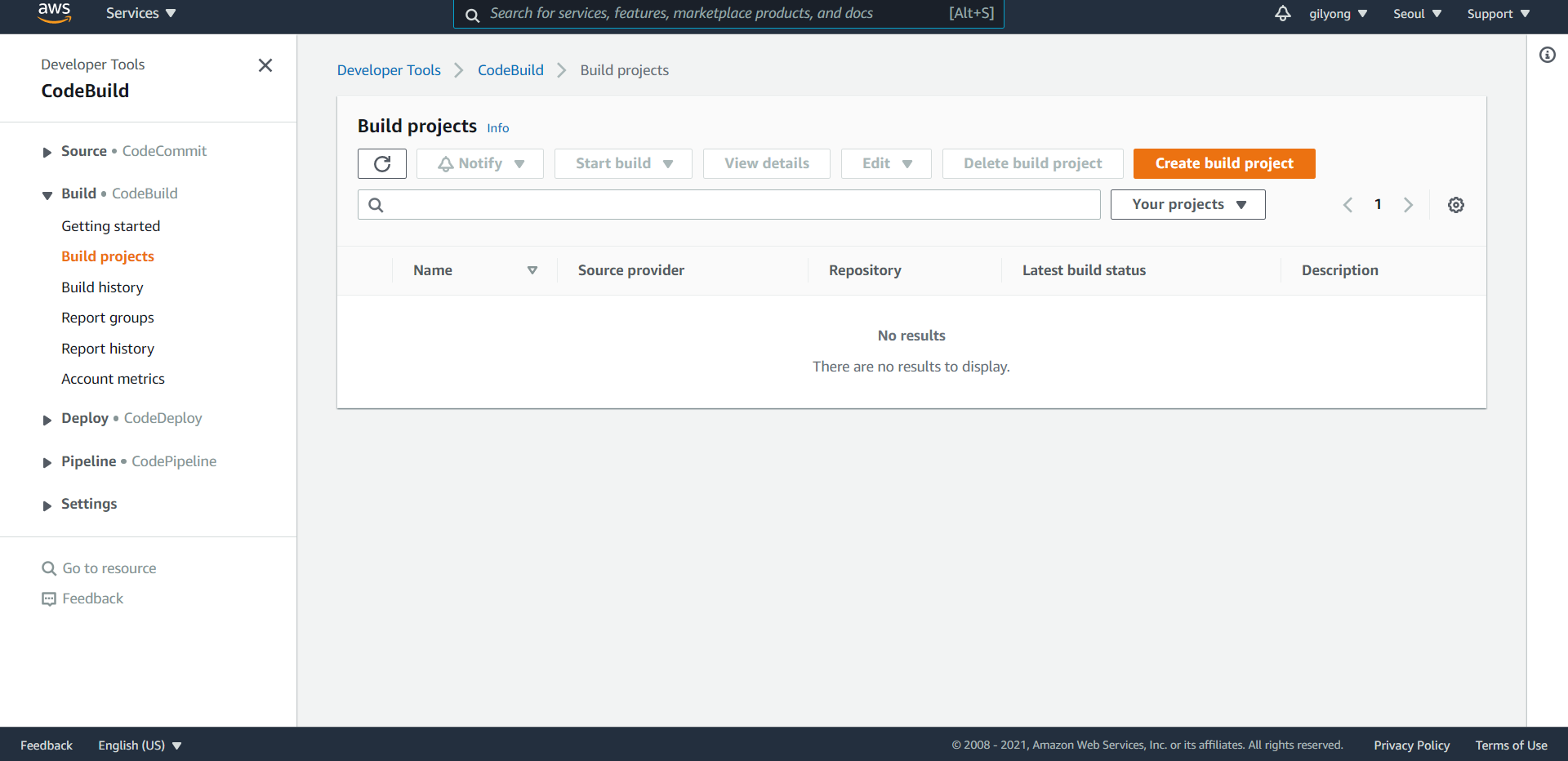Click Create build project button
The height and width of the screenshot is (761, 1568).
[1224, 163]
